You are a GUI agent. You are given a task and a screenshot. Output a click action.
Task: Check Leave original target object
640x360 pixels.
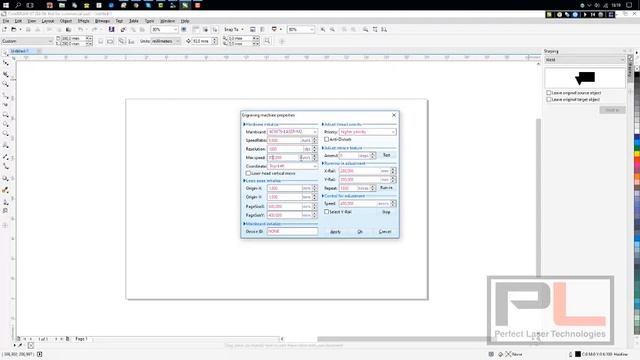point(549,99)
